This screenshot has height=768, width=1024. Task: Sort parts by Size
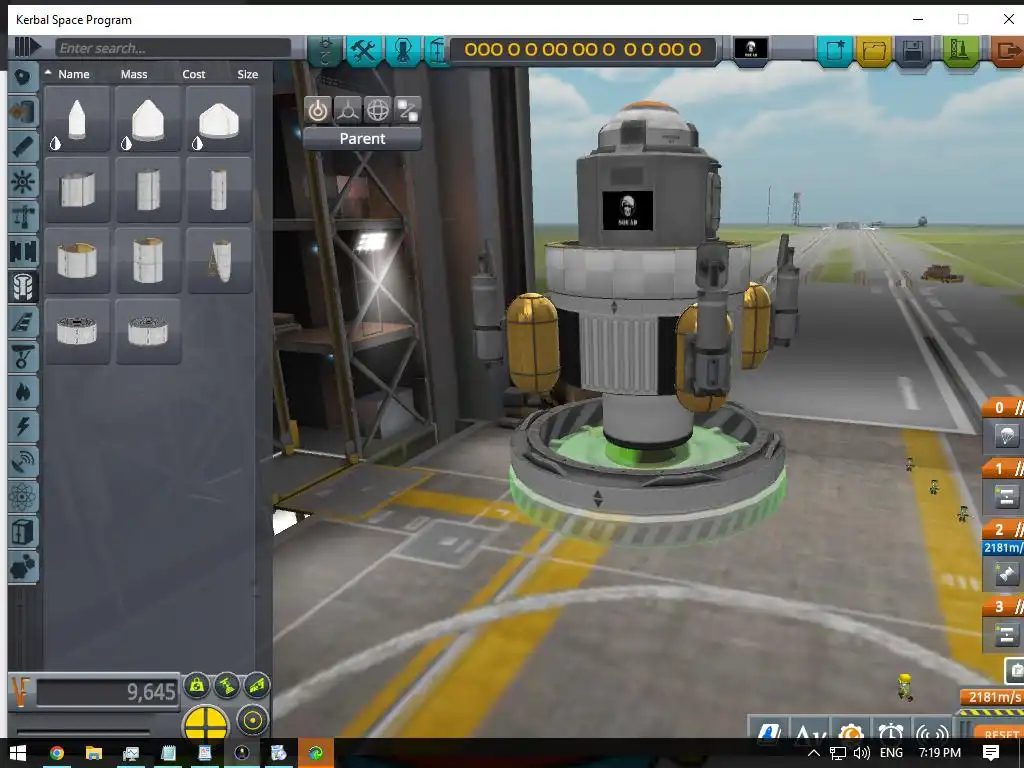point(248,74)
